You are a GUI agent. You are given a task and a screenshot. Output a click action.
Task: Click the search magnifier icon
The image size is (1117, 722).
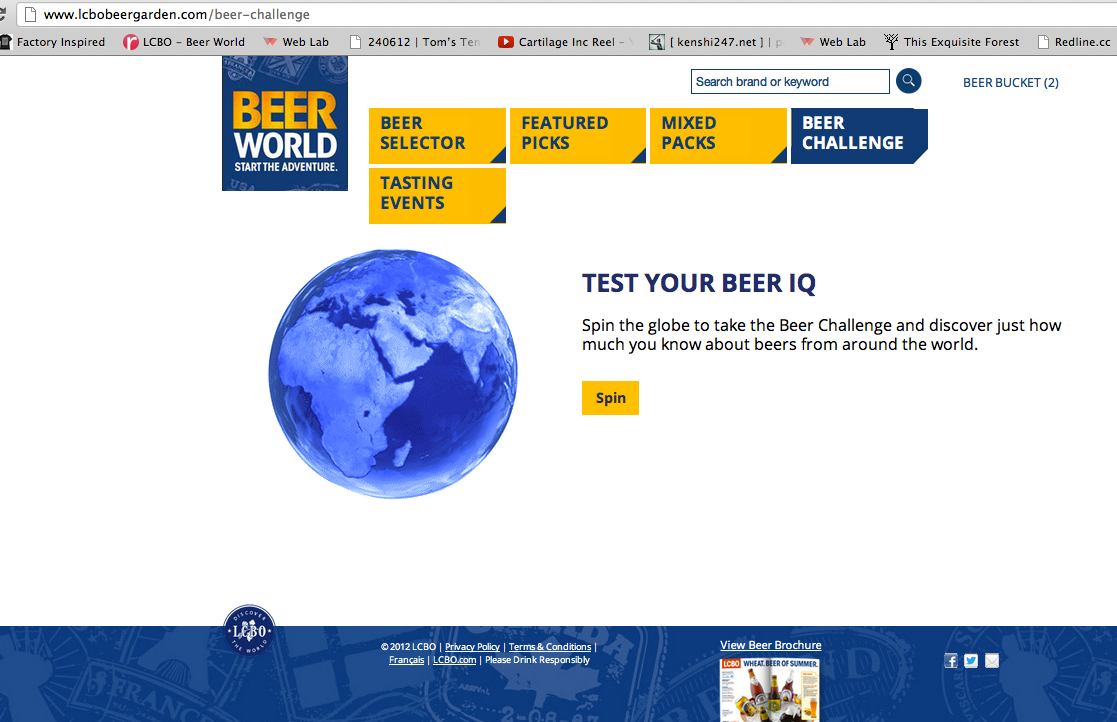coord(908,80)
